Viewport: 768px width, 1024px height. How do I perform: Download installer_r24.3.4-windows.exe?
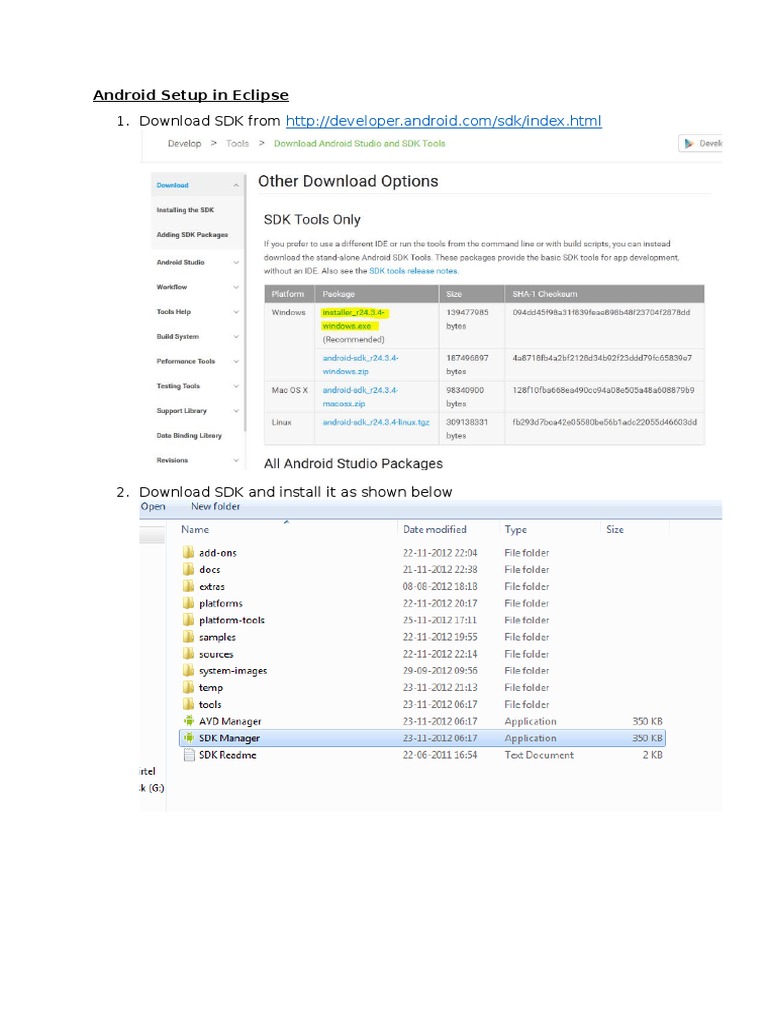[353, 319]
